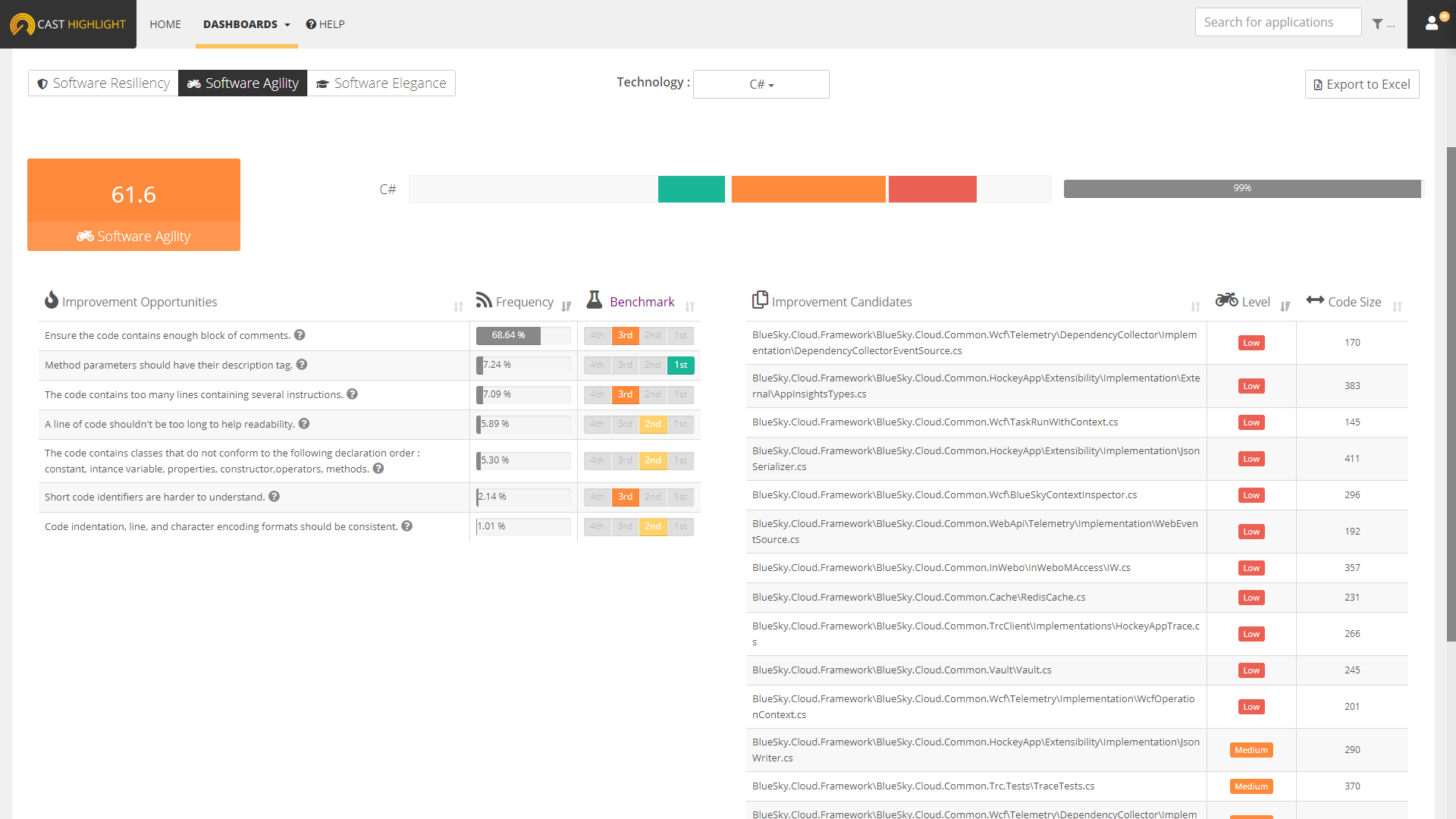This screenshot has height=819, width=1456.
Task: Click the Benchmark flask icon
Action: (x=595, y=300)
